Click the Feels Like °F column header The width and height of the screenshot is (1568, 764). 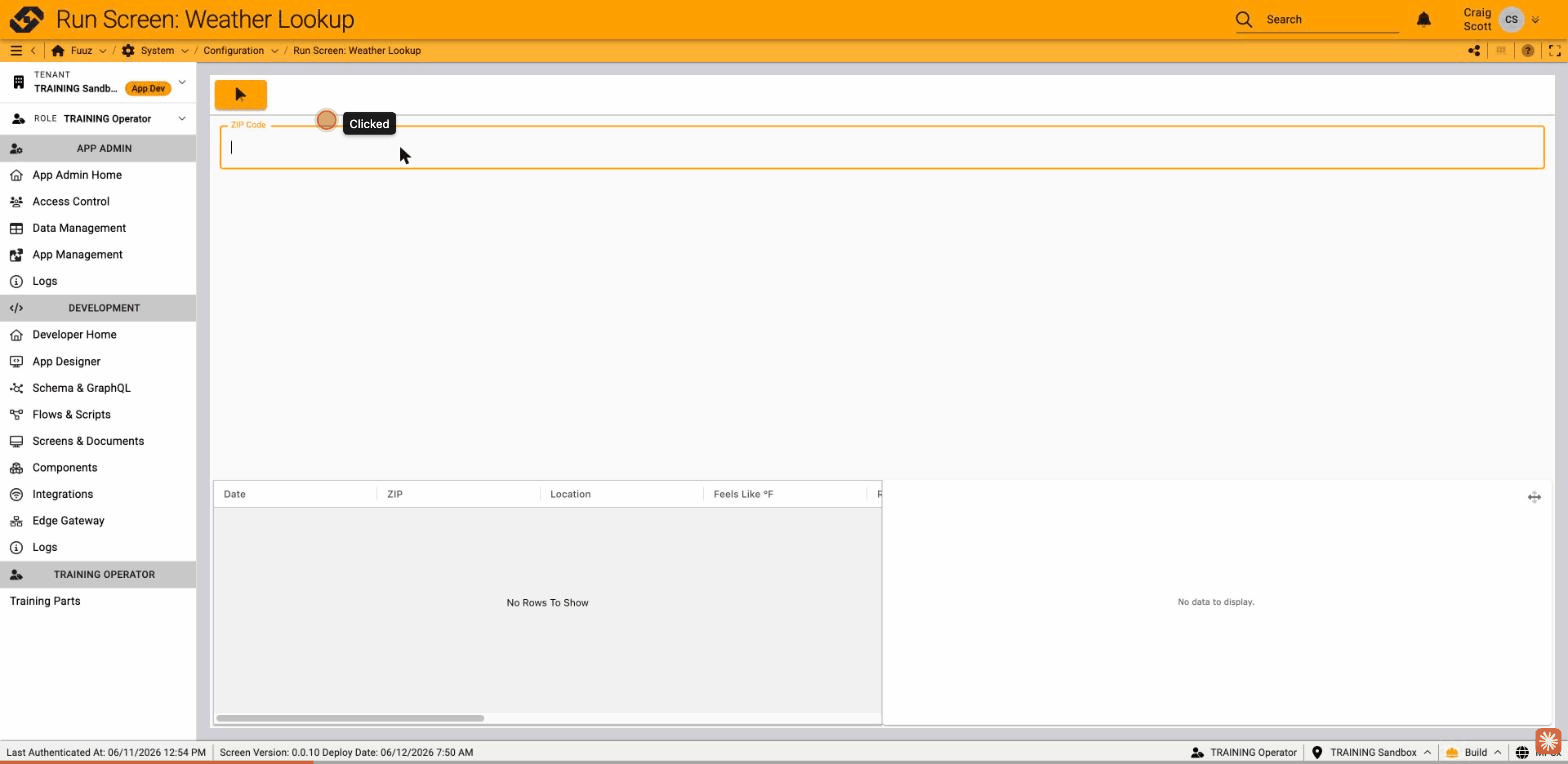point(743,494)
